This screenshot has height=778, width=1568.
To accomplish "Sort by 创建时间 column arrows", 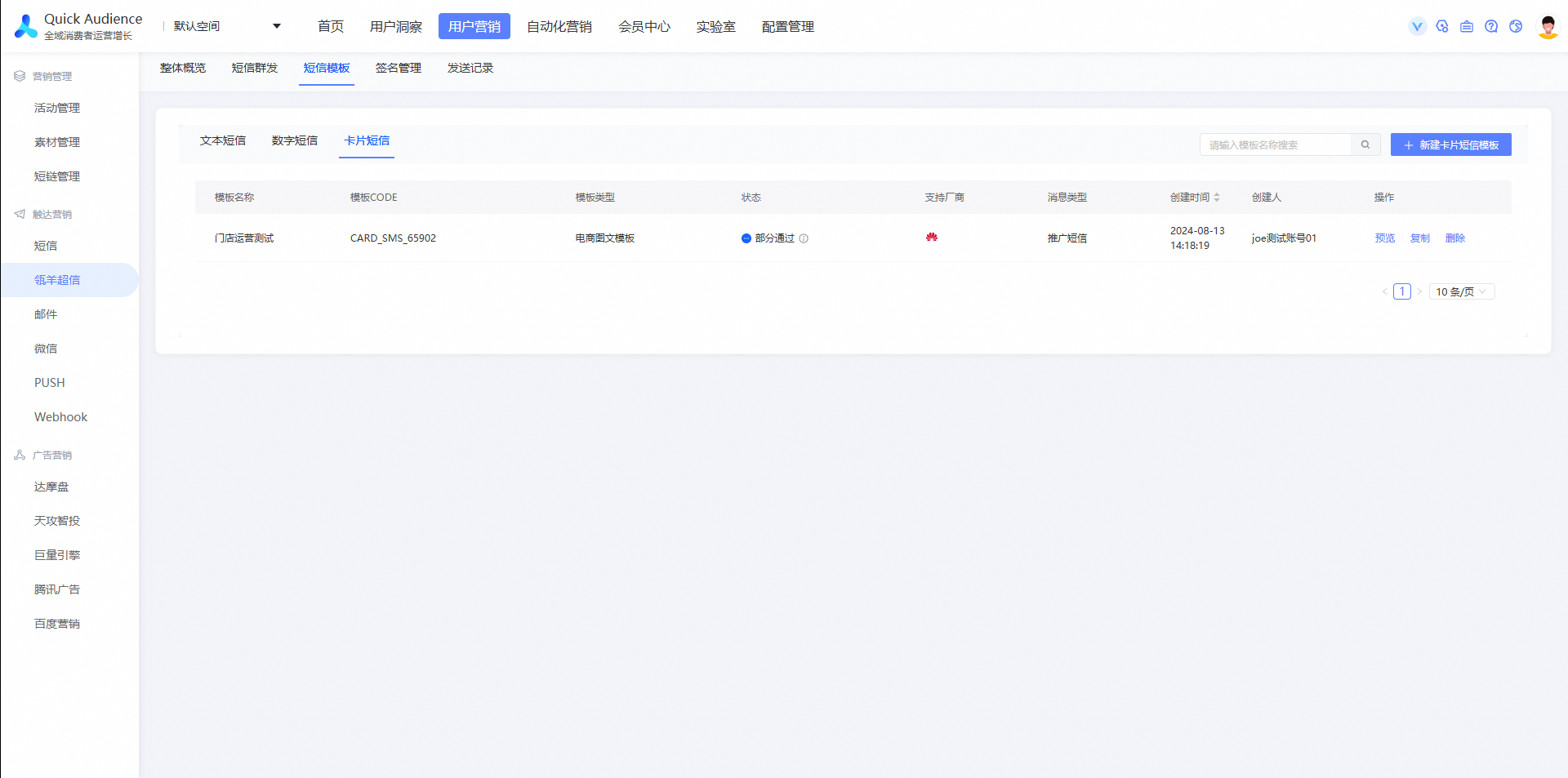I will 1217,198.
